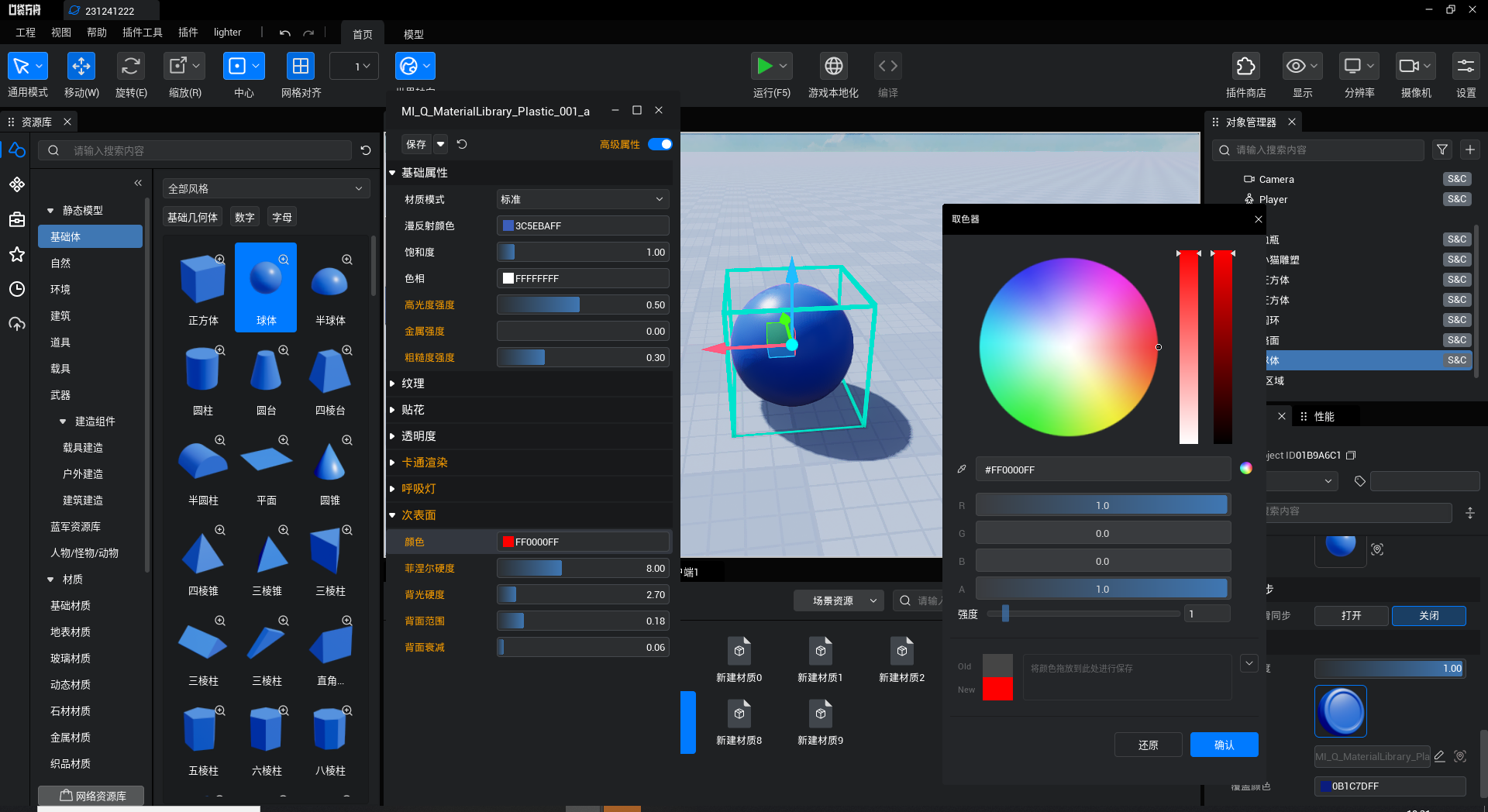This screenshot has height=812, width=1488.
Task: Enable 网格对齐 grid snap icon
Action: pyautogui.click(x=301, y=66)
